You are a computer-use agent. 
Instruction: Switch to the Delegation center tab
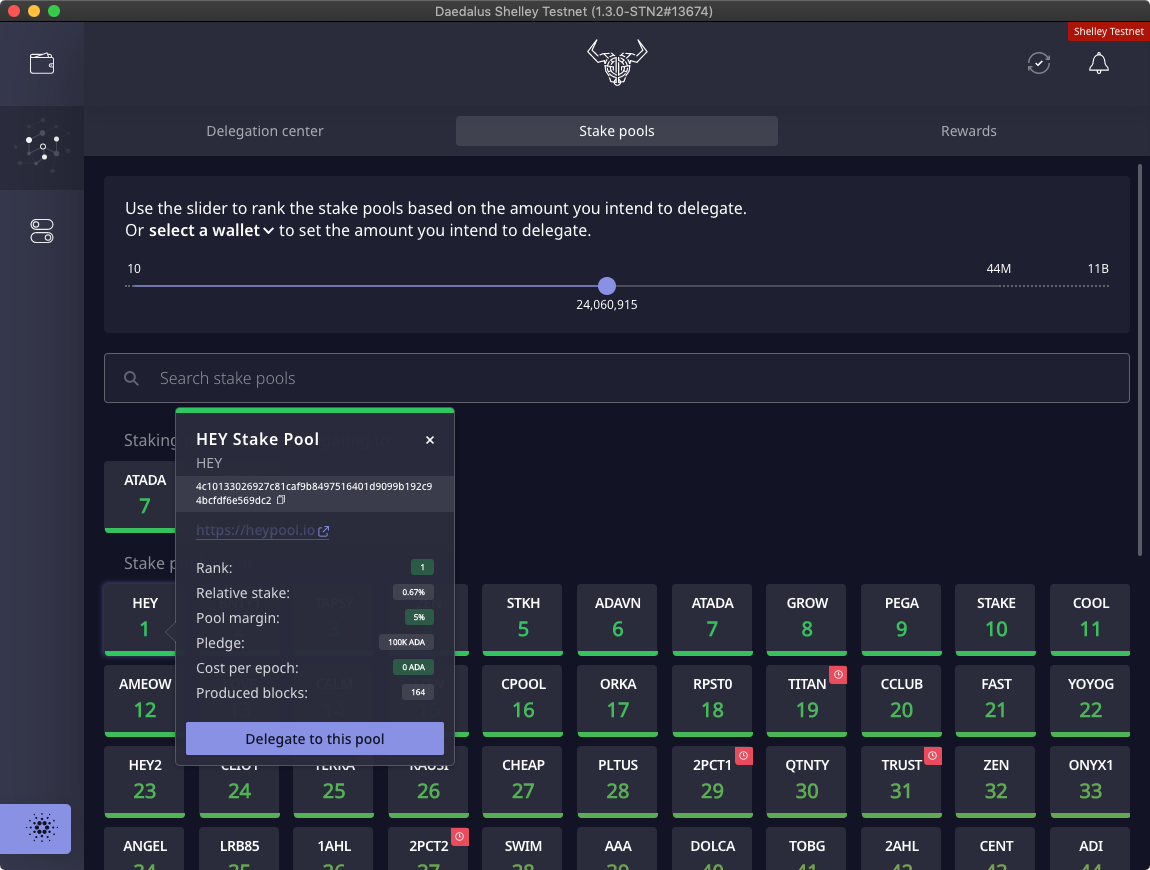pos(265,131)
